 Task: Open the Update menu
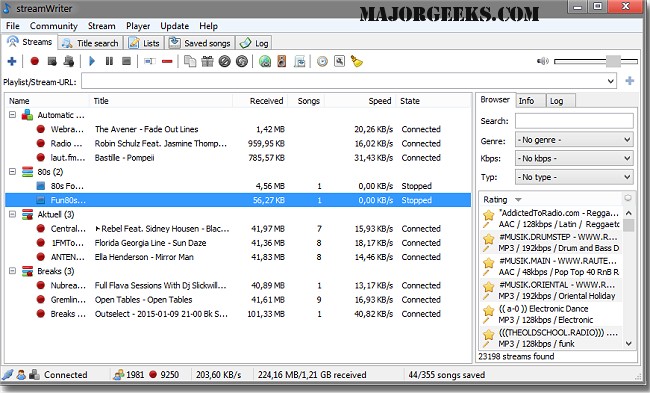[175, 26]
